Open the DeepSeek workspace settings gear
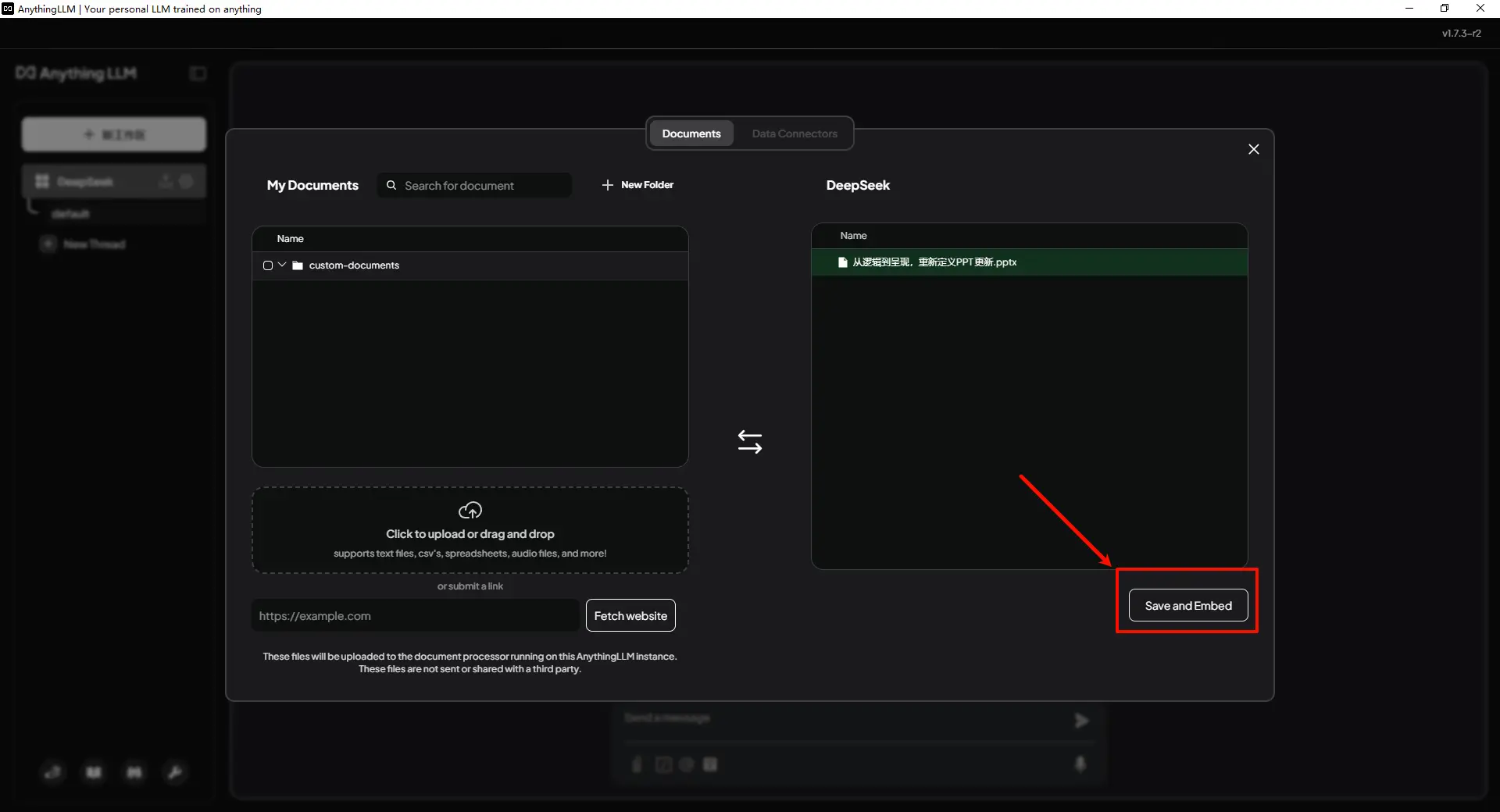 tap(186, 181)
